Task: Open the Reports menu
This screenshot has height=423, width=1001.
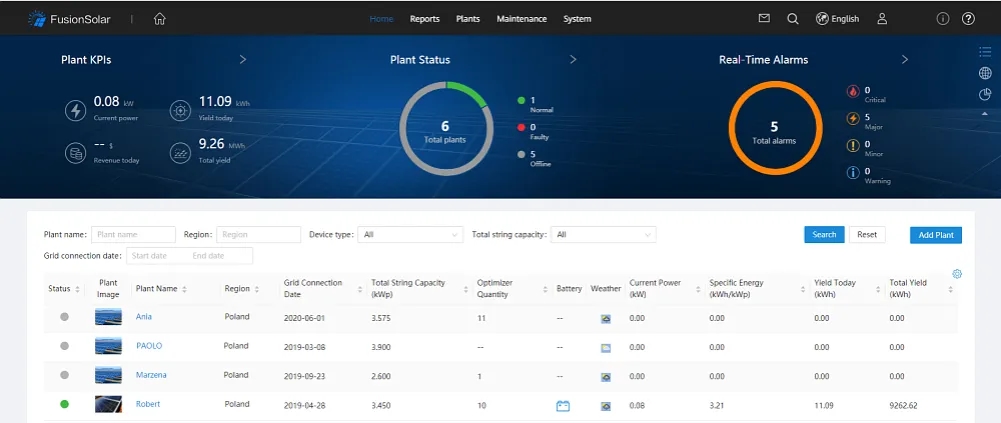Action: click(x=425, y=18)
